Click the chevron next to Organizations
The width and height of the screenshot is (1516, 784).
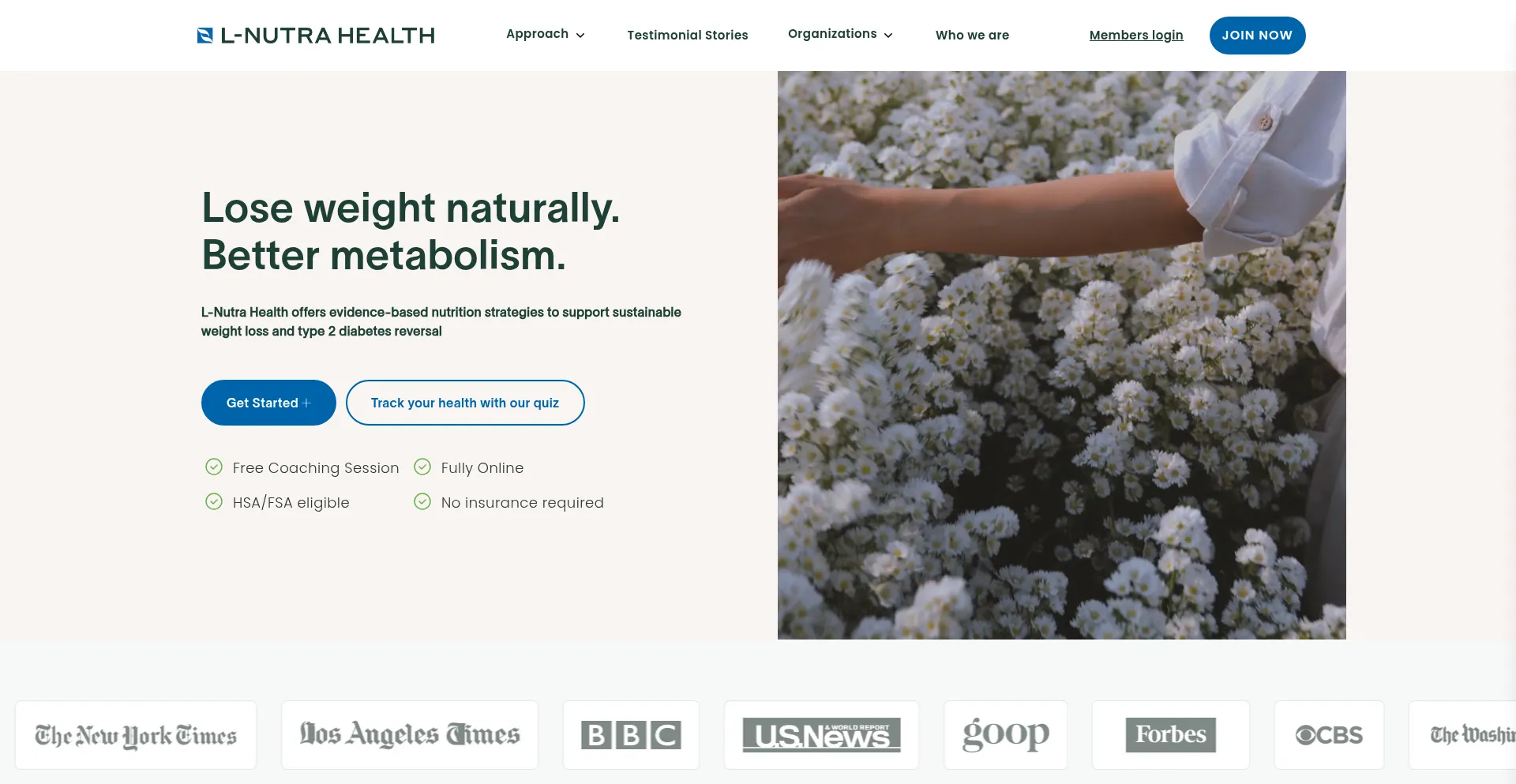(888, 36)
